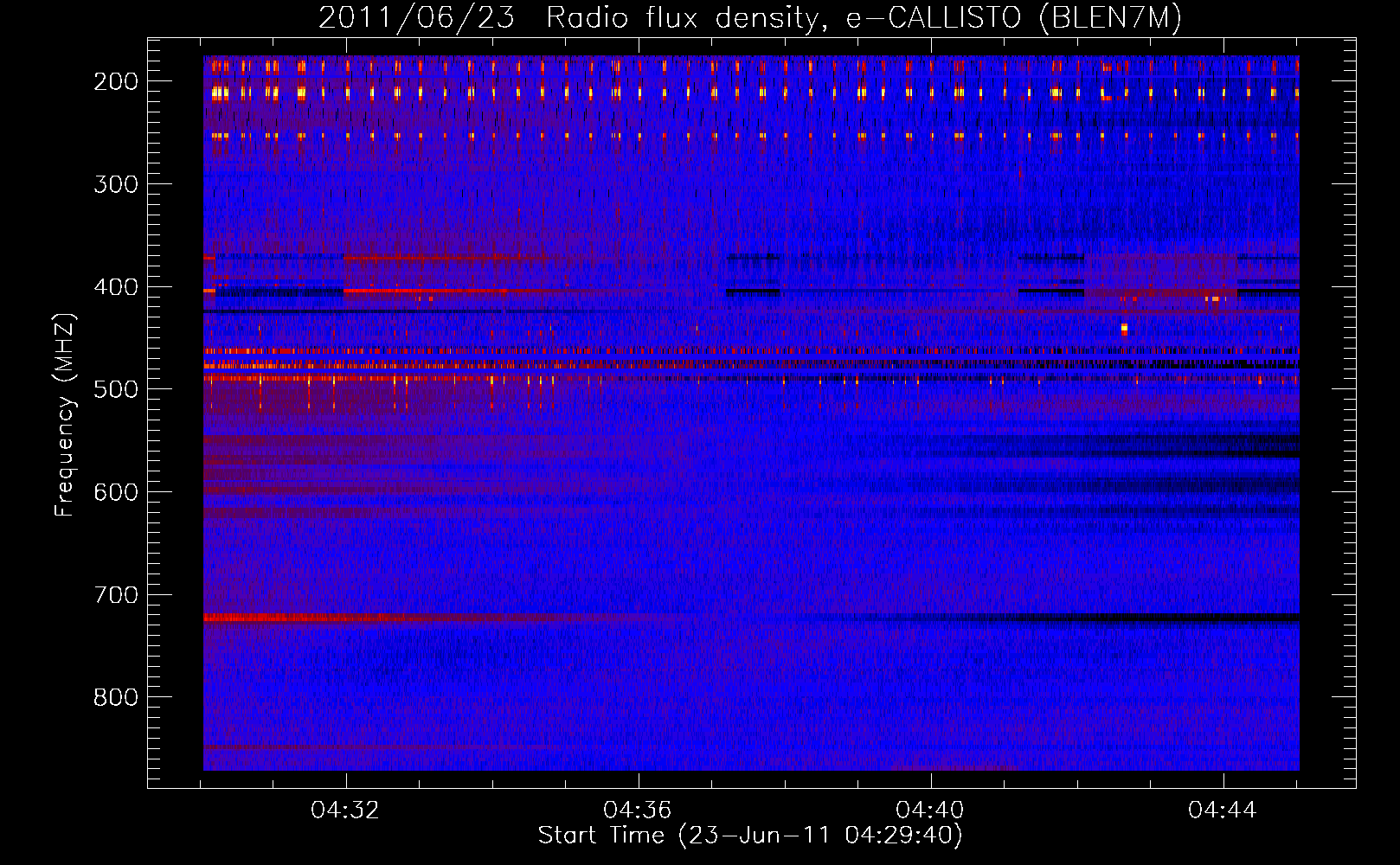Click the 'Frequency (MHZ)' axis label
This screenshot has height=865, width=1400.
[x=65, y=414]
